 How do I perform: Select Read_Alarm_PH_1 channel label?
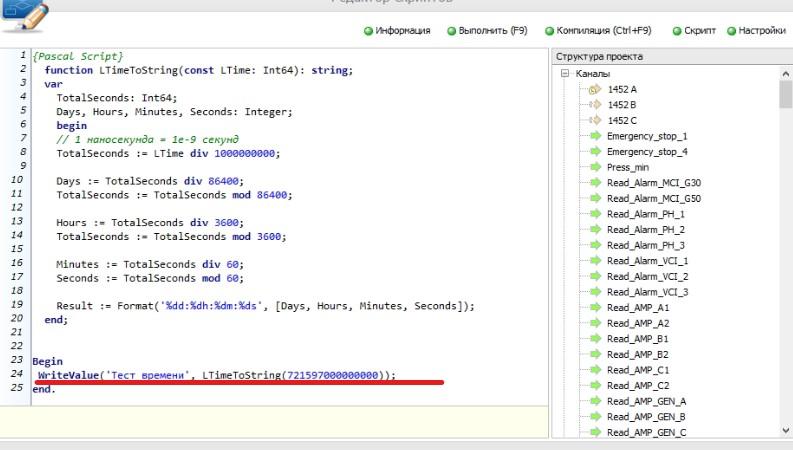[646, 214]
